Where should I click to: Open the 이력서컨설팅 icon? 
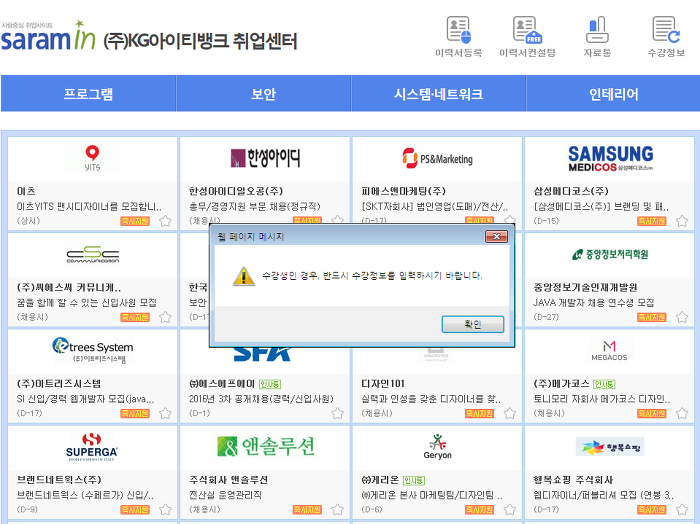[x=527, y=37]
